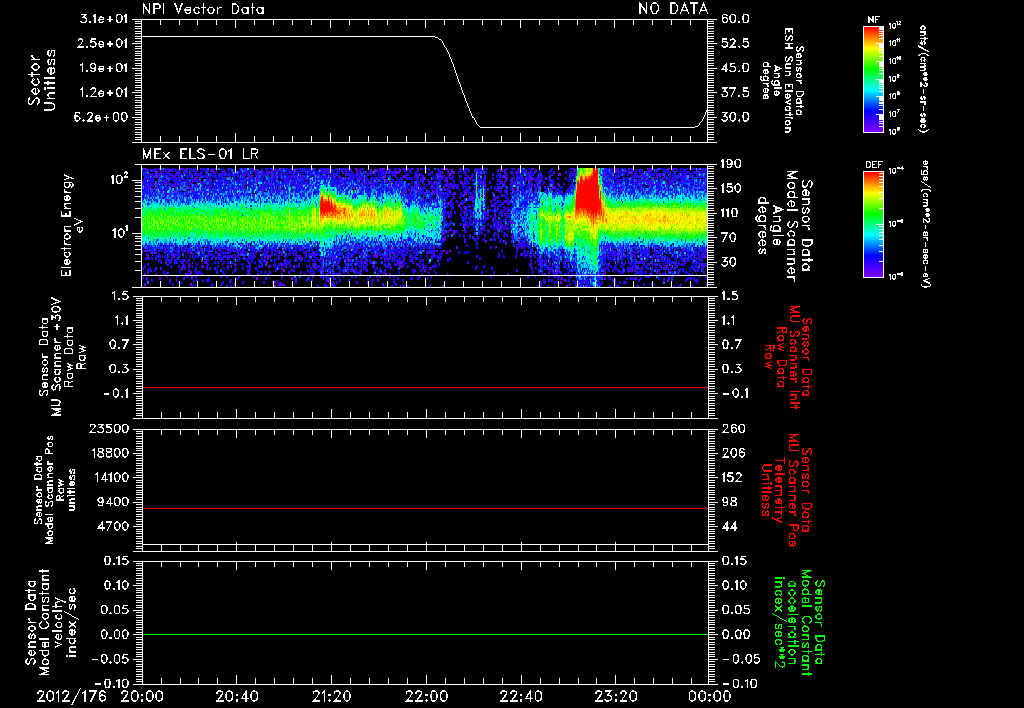This screenshot has width=1024, height=708.
Task: Click the 3.1e+01 sector tick value
Action: 104,19
